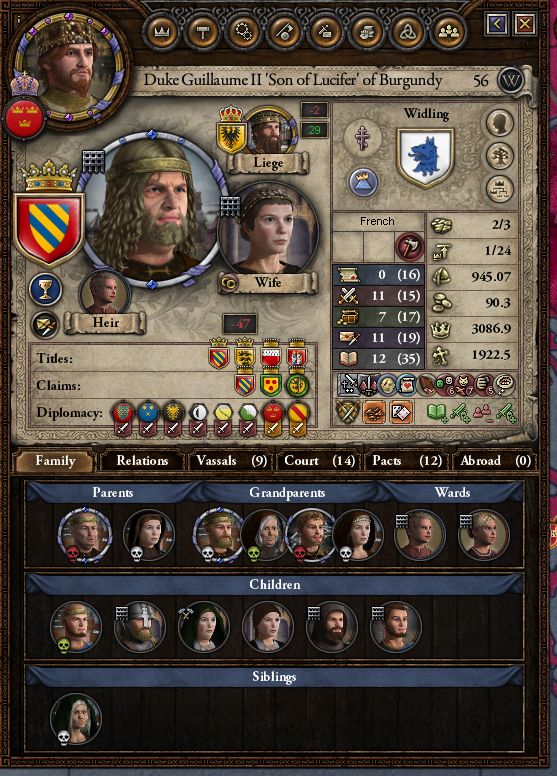Open the Wikipedia W icon next to age

click(510, 81)
